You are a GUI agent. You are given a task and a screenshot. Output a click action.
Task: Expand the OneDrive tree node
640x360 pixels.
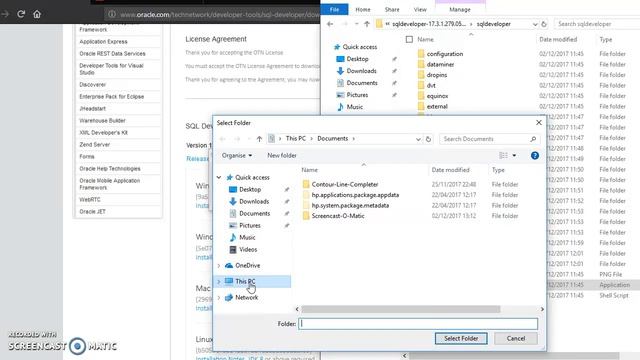[219, 266]
